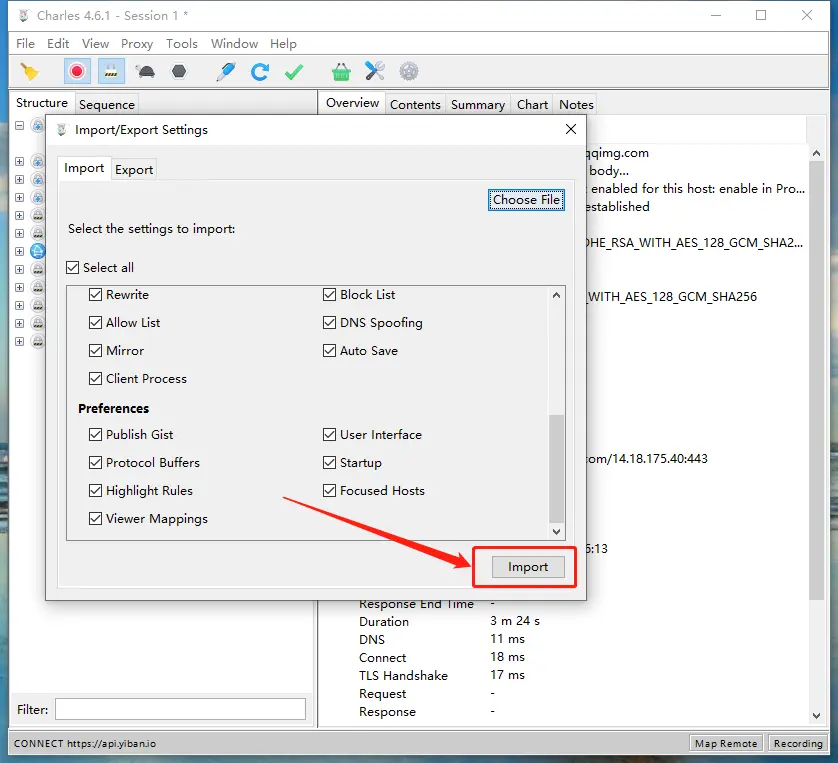Toggle SSL Proxying toolbar icon
This screenshot has width=838, height=763.
point(111,72)
